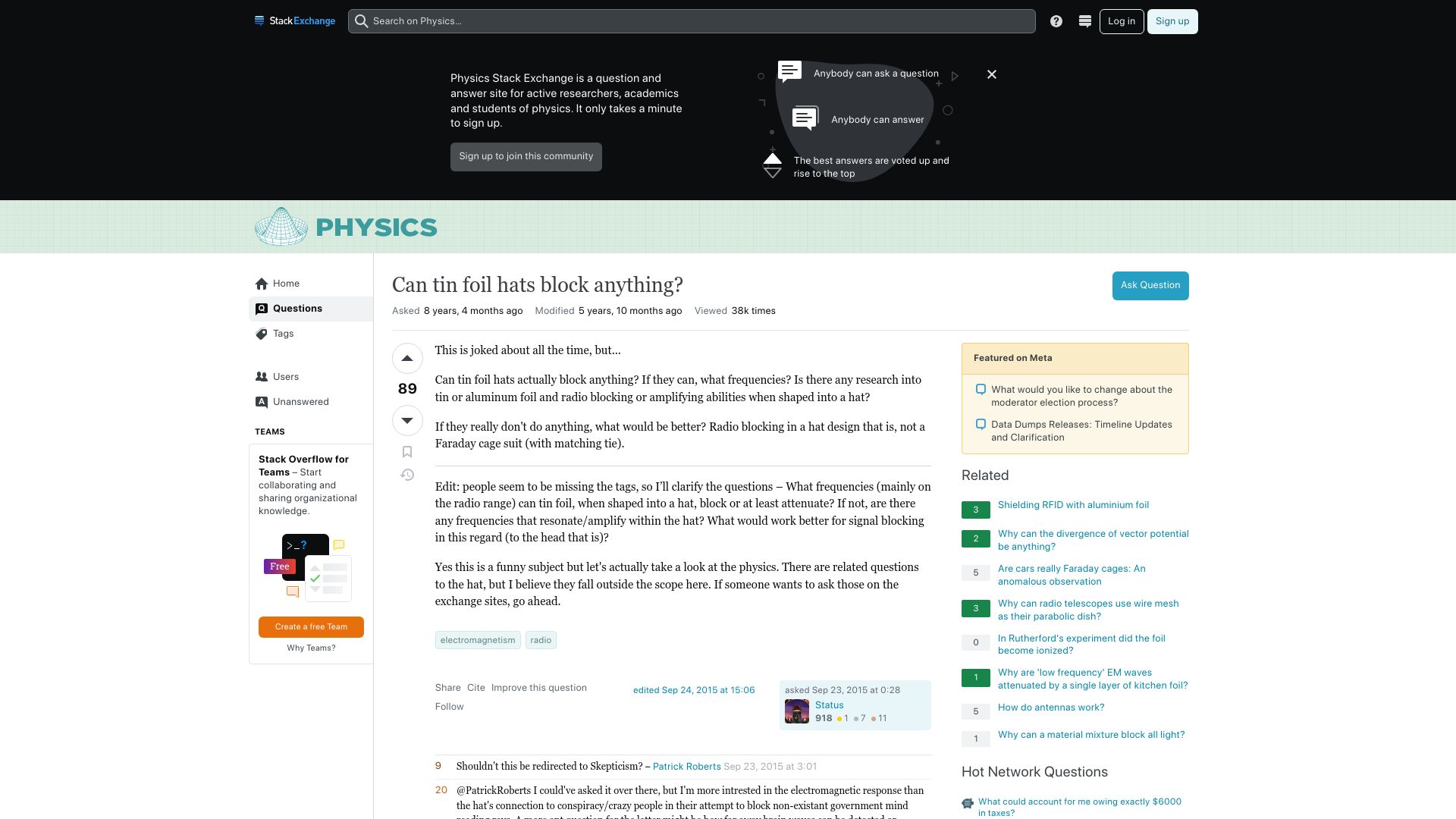1456x819 pixels.
Task: Click Improve this question
Action: click(x=539, y=688)
